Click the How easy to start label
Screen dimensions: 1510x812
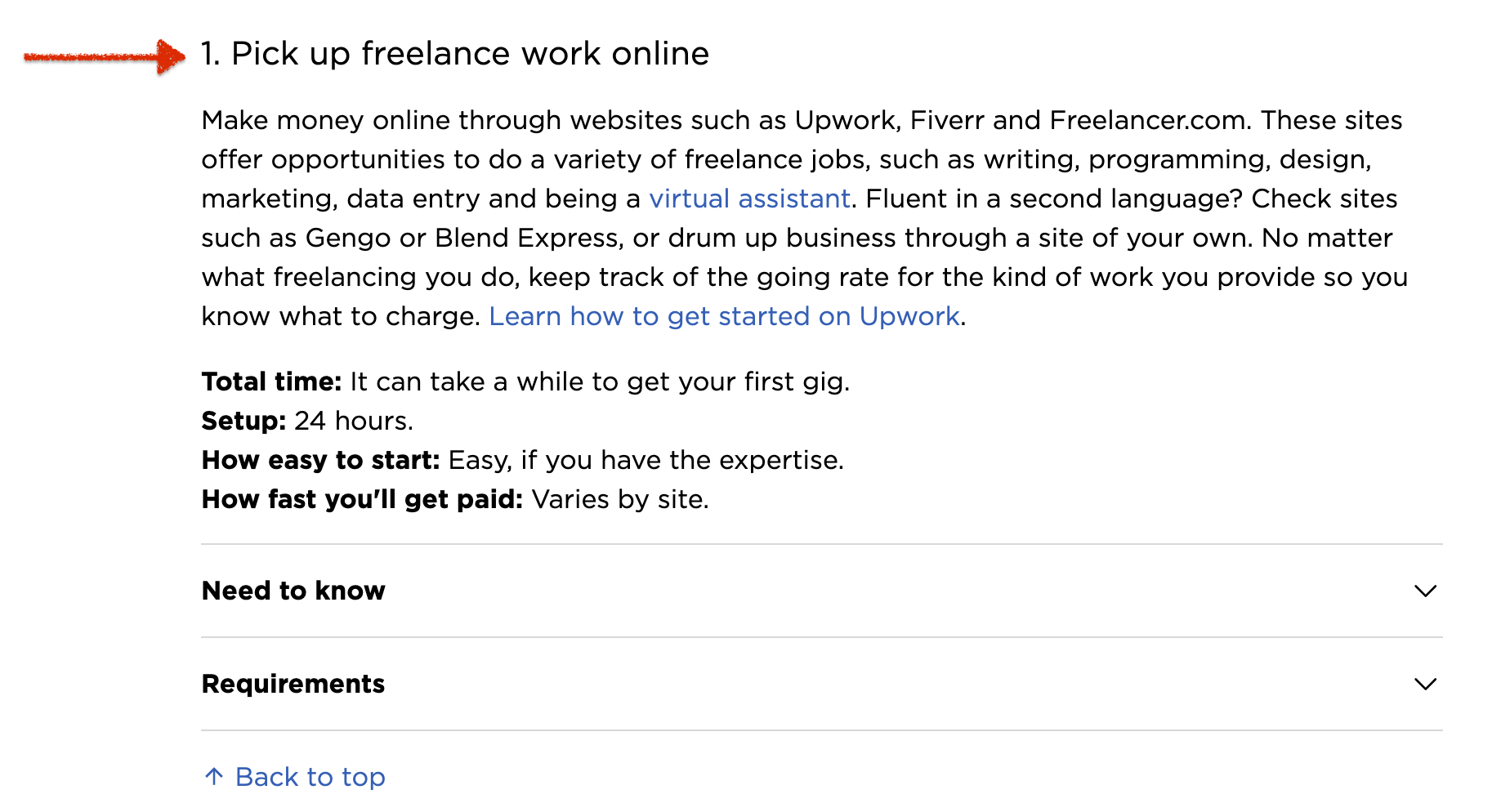pos(320,460)
